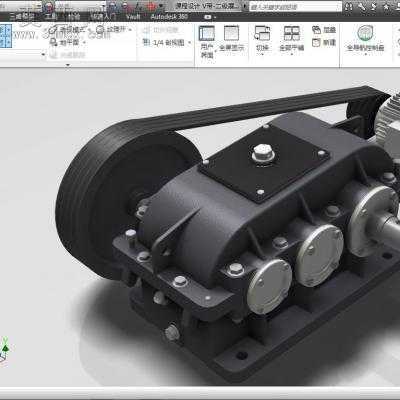
Task: Switch to the 快速入门 ribbon tab
Action: coord(103,17)
